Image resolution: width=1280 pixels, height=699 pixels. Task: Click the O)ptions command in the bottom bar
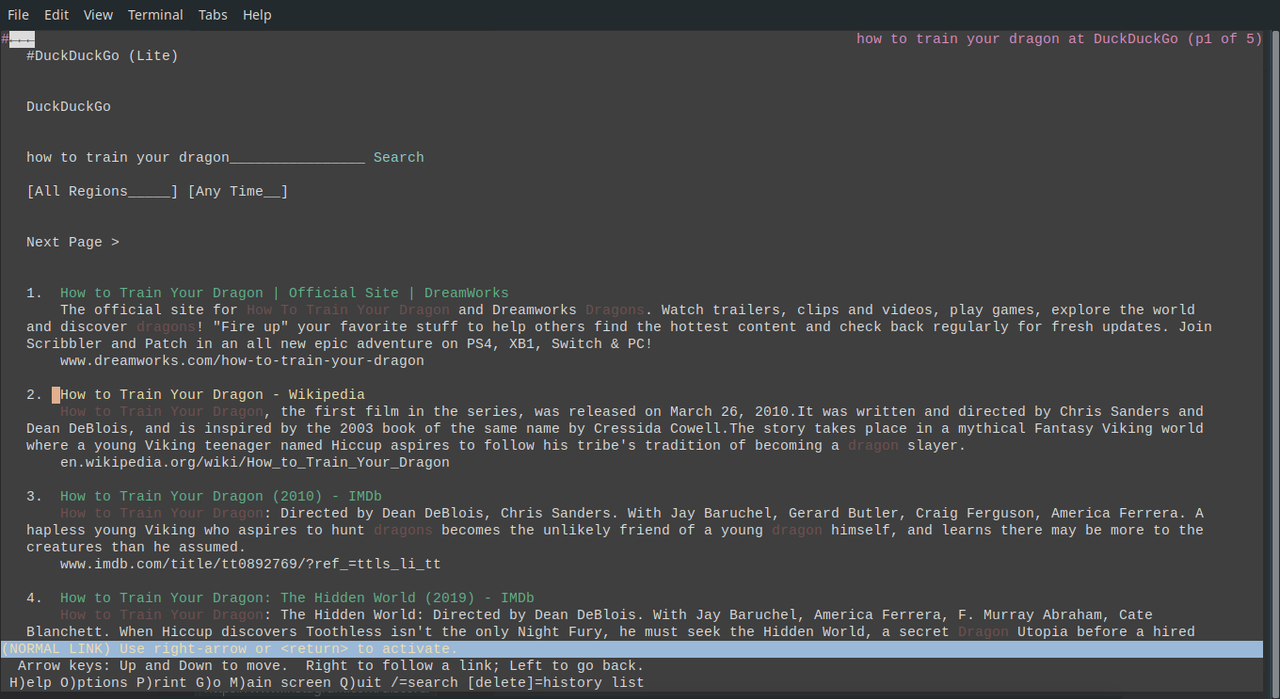(94, 683)
